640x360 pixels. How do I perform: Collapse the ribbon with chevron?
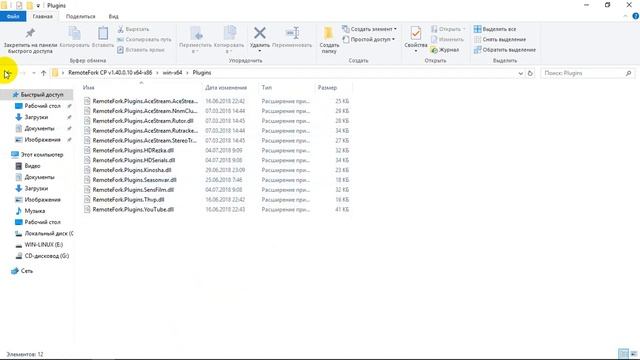[626, 16]
